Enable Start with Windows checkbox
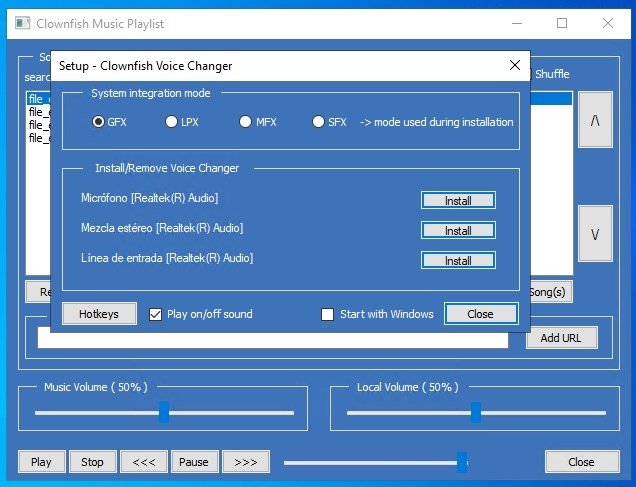Image resolution: width=636 pixels, height=487 pixels. (327, 314)
